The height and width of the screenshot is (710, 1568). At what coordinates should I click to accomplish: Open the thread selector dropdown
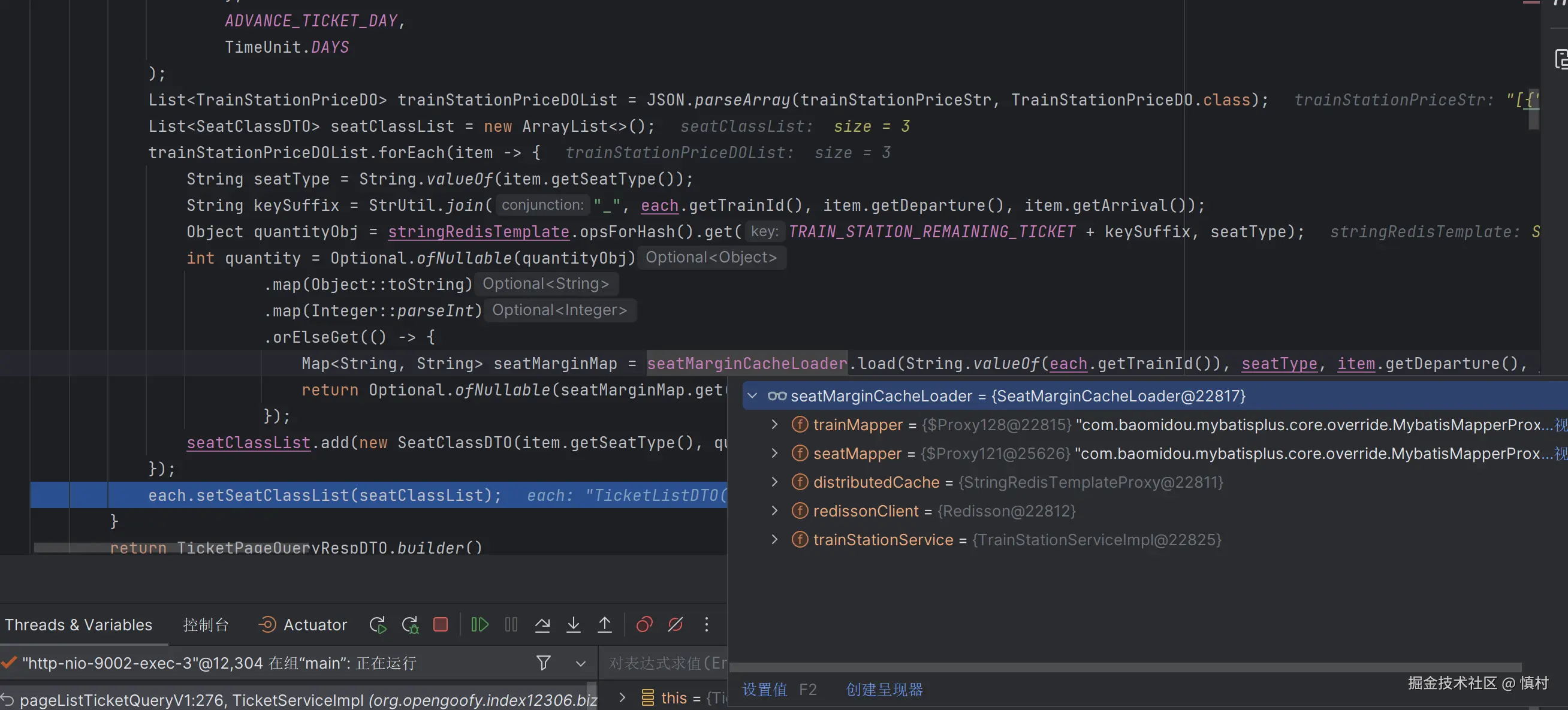pyautogui.click(x=581, y=663)
